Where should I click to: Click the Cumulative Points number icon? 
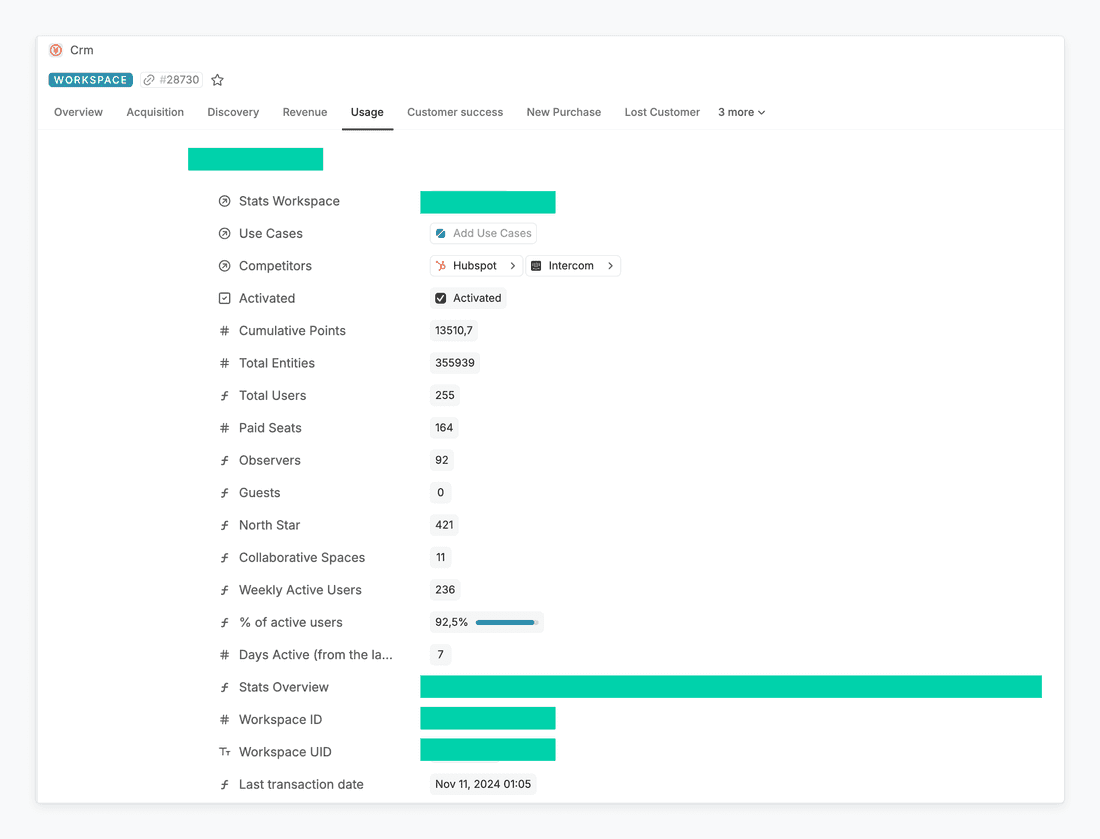224,331
